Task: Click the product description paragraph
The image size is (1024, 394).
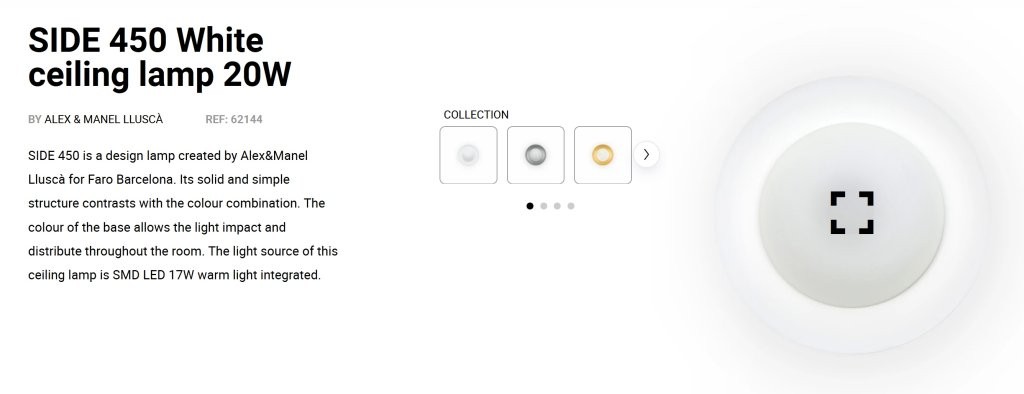Action: tap(183, 215)
